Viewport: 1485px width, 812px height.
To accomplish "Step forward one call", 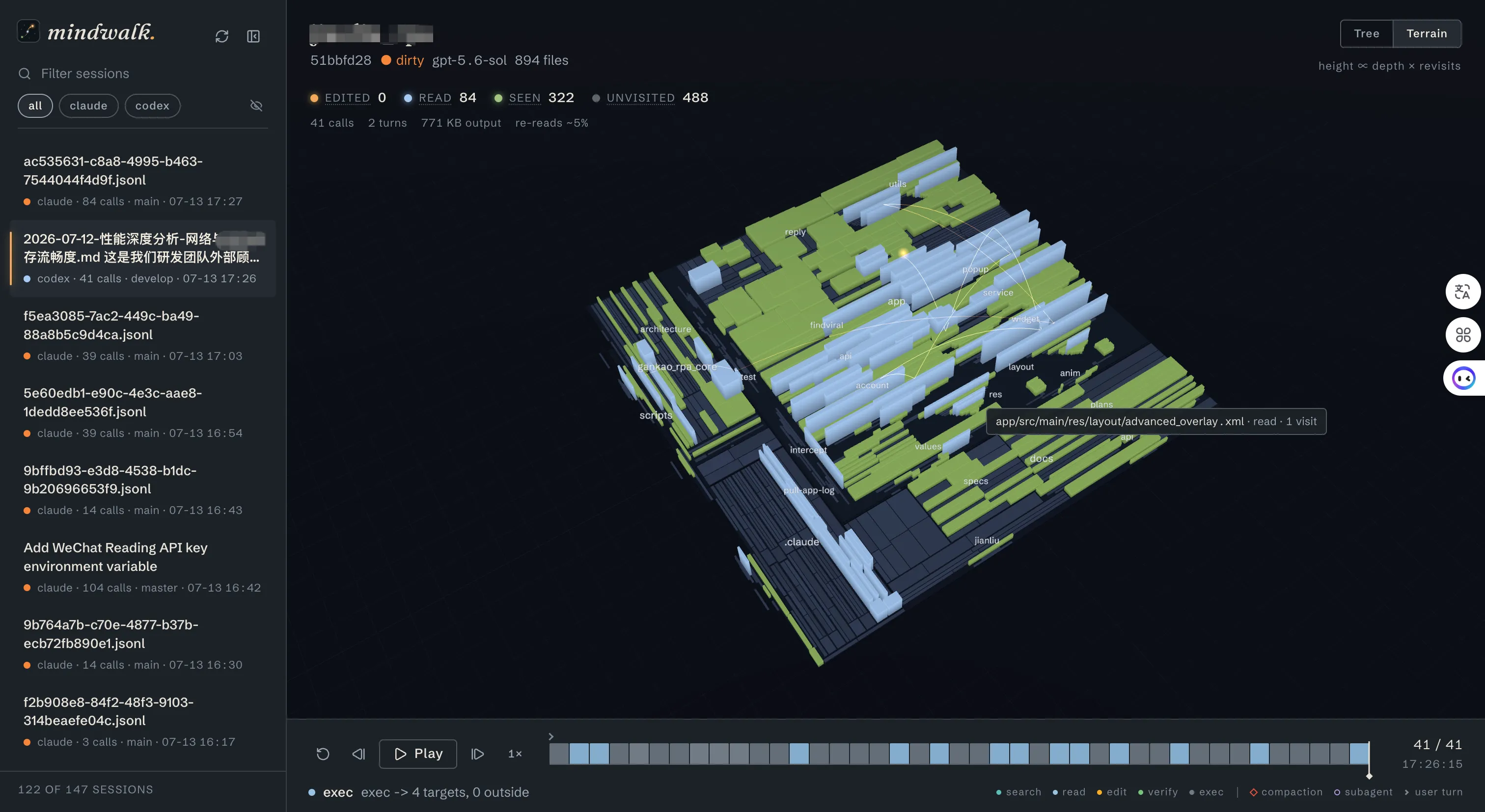I will coord(477,754).
